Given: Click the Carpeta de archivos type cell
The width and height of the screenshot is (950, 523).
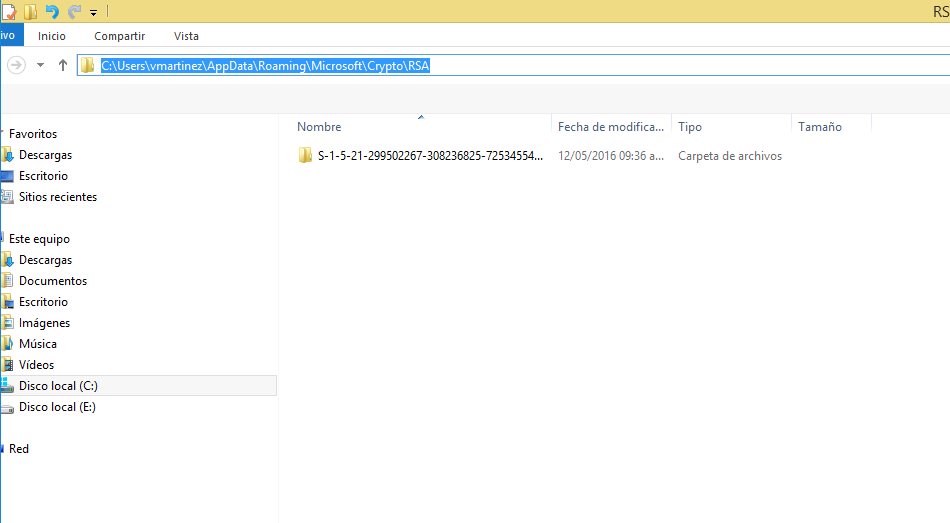Looking at the screenshot, I should point(730,156).
